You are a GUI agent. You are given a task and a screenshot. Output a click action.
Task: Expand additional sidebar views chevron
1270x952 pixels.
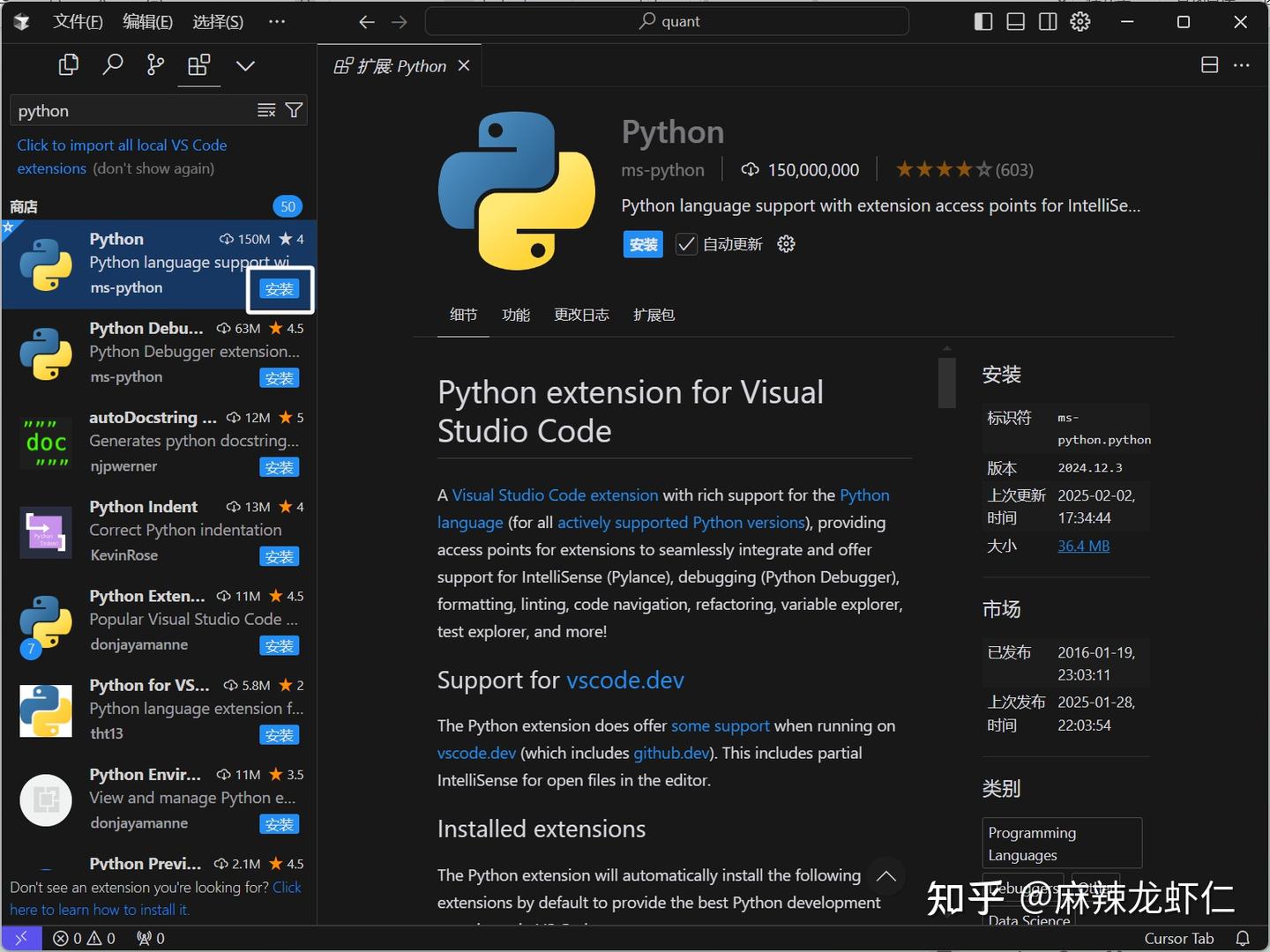point(245,65)
